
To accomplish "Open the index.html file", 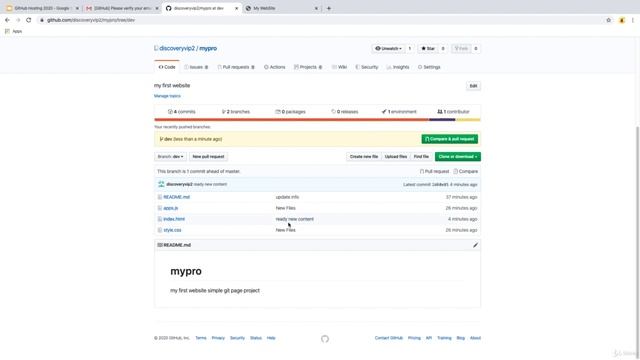I will point(174,219).
